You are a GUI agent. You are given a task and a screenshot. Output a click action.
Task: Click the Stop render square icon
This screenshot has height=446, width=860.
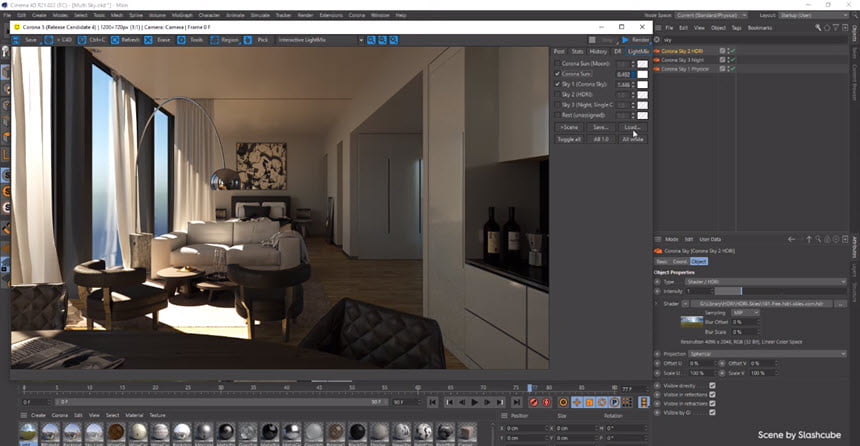point(592,40)
